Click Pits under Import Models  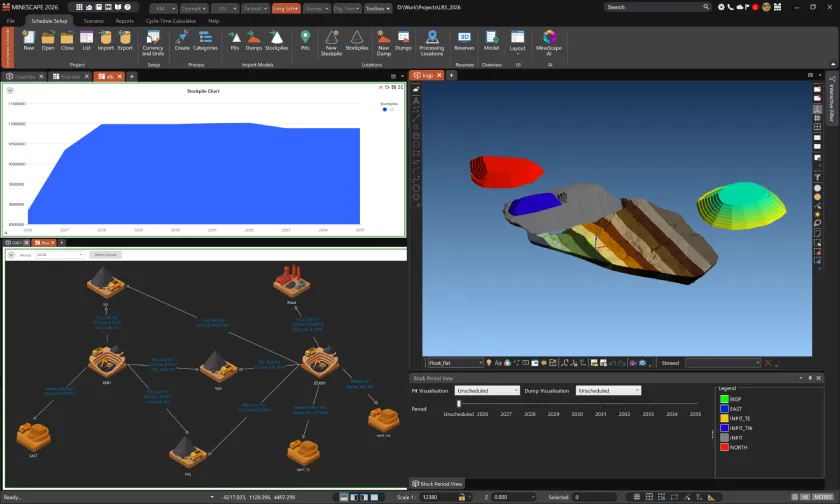click(x=235, y=40)
